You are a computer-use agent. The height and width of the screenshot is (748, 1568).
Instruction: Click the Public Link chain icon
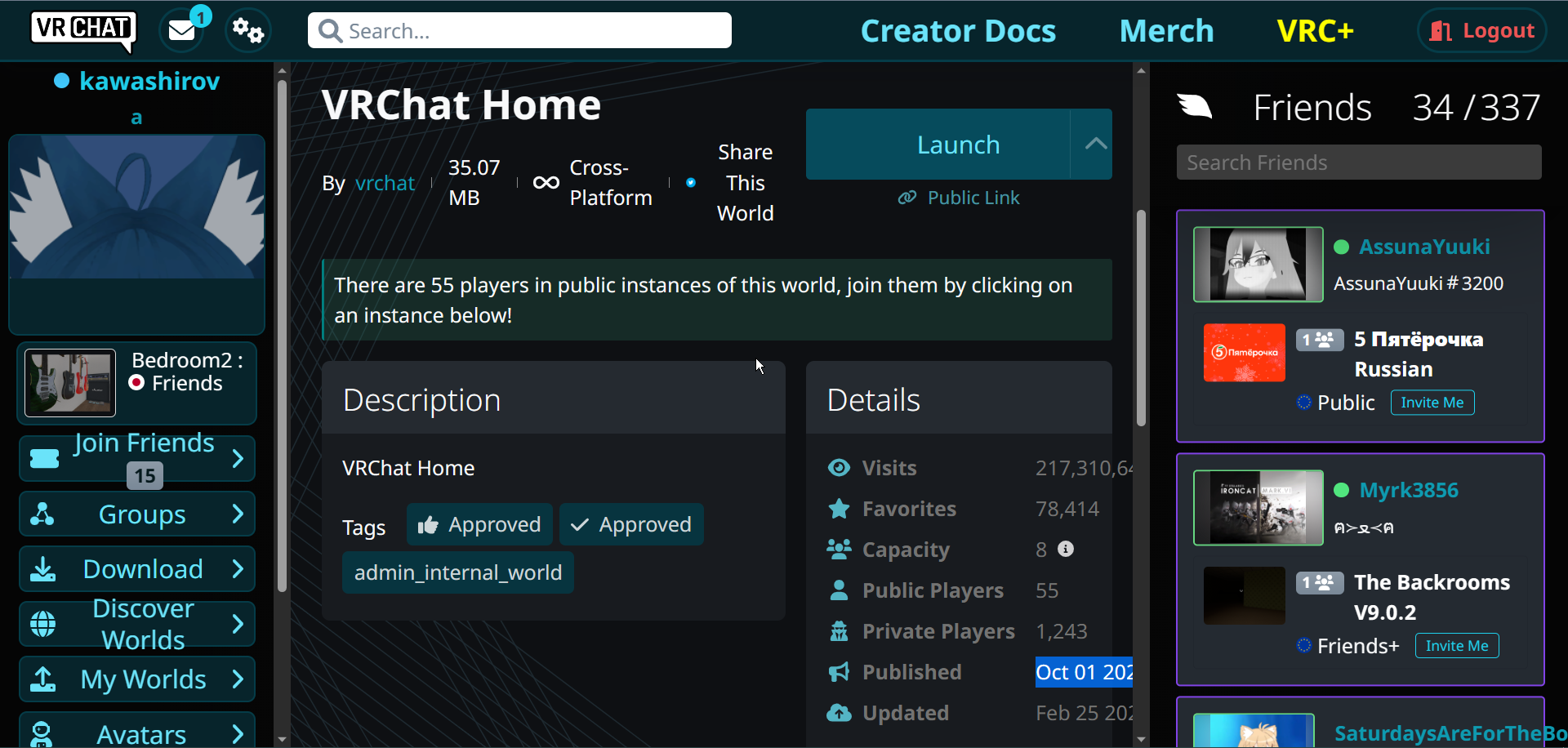[906, 198]
